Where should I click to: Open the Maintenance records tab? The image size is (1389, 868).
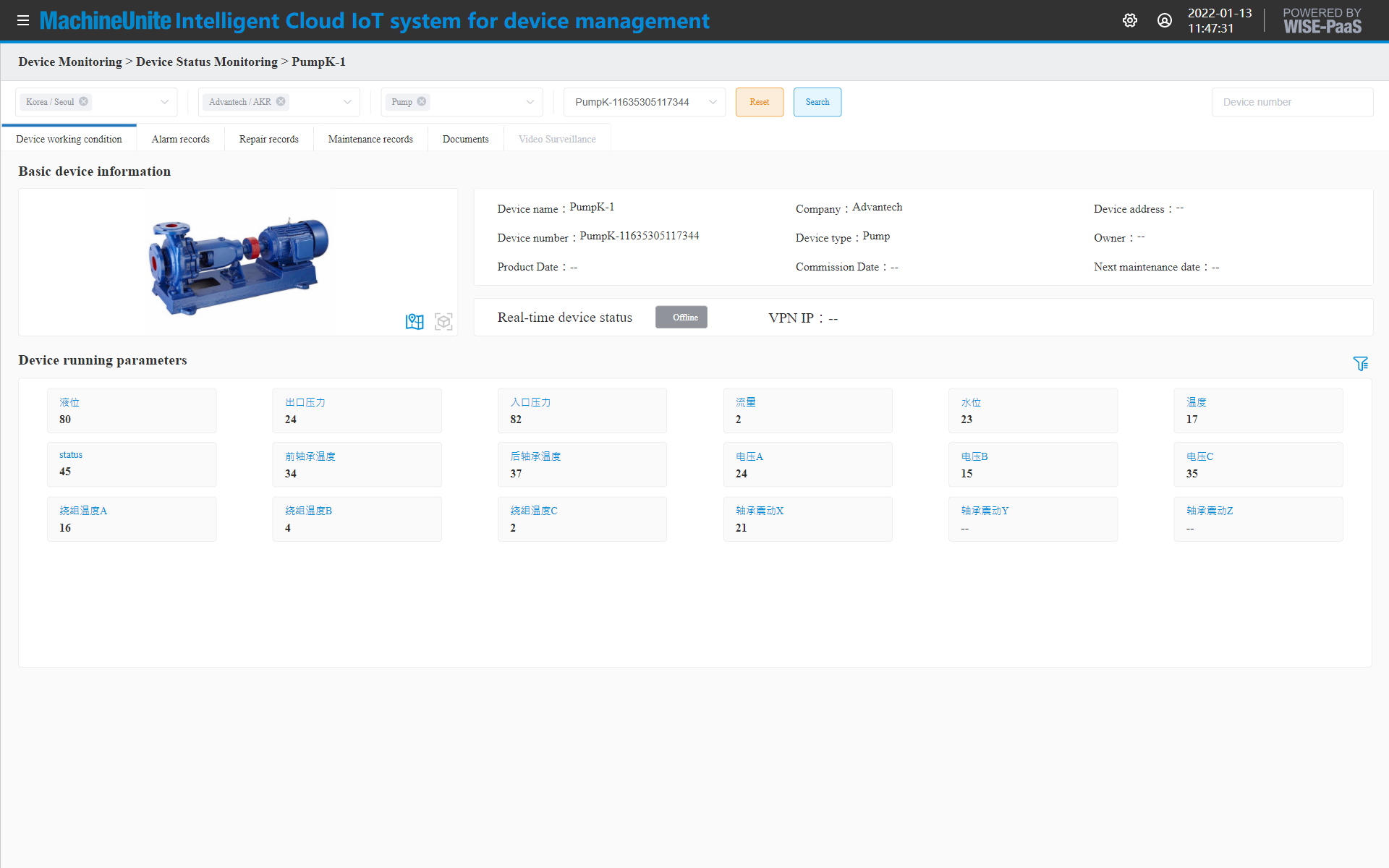[370, 138]
